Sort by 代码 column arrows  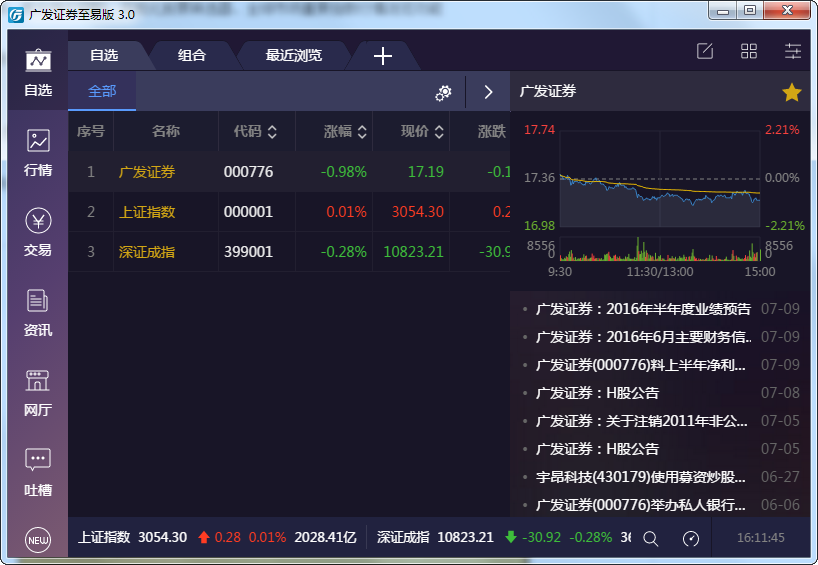click(x=272, y=131)
